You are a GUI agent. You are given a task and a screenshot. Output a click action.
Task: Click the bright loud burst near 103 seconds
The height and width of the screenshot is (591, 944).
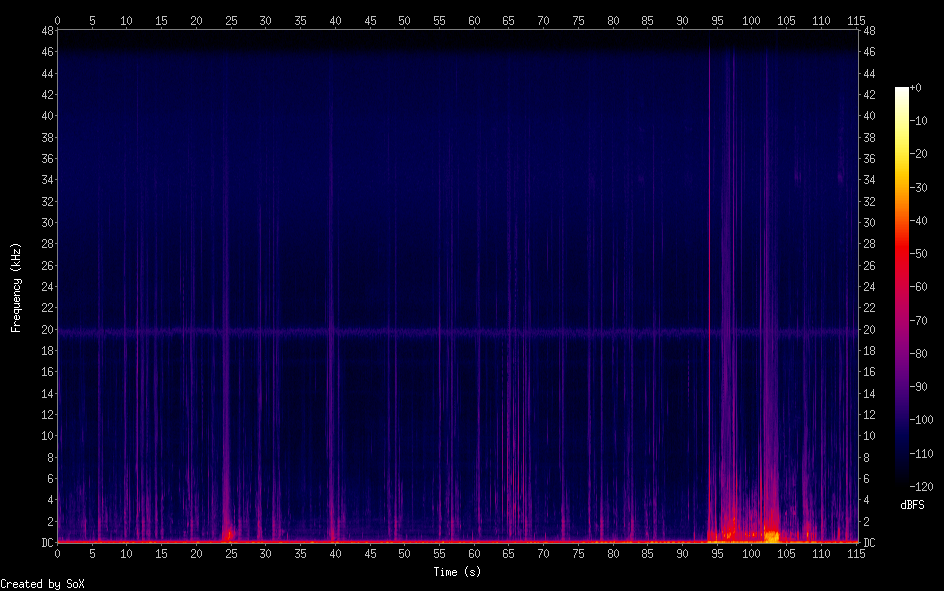[x=771, y=534]
